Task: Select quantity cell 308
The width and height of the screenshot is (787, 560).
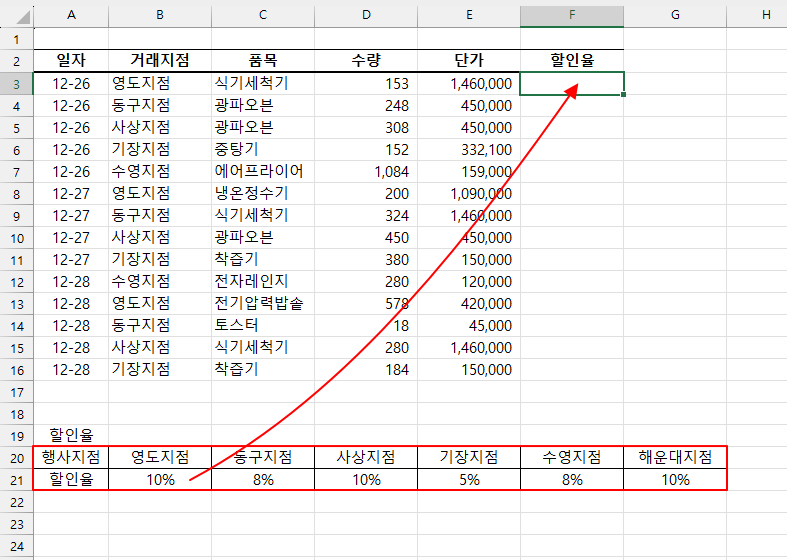Action: 366,127
